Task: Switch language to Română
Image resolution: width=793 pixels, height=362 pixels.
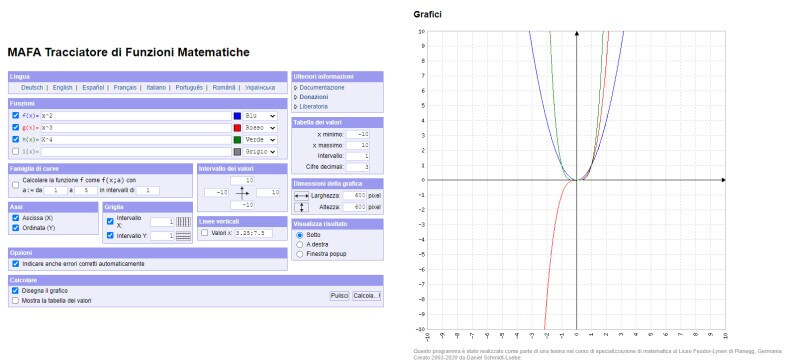Action: coord(224,87)
